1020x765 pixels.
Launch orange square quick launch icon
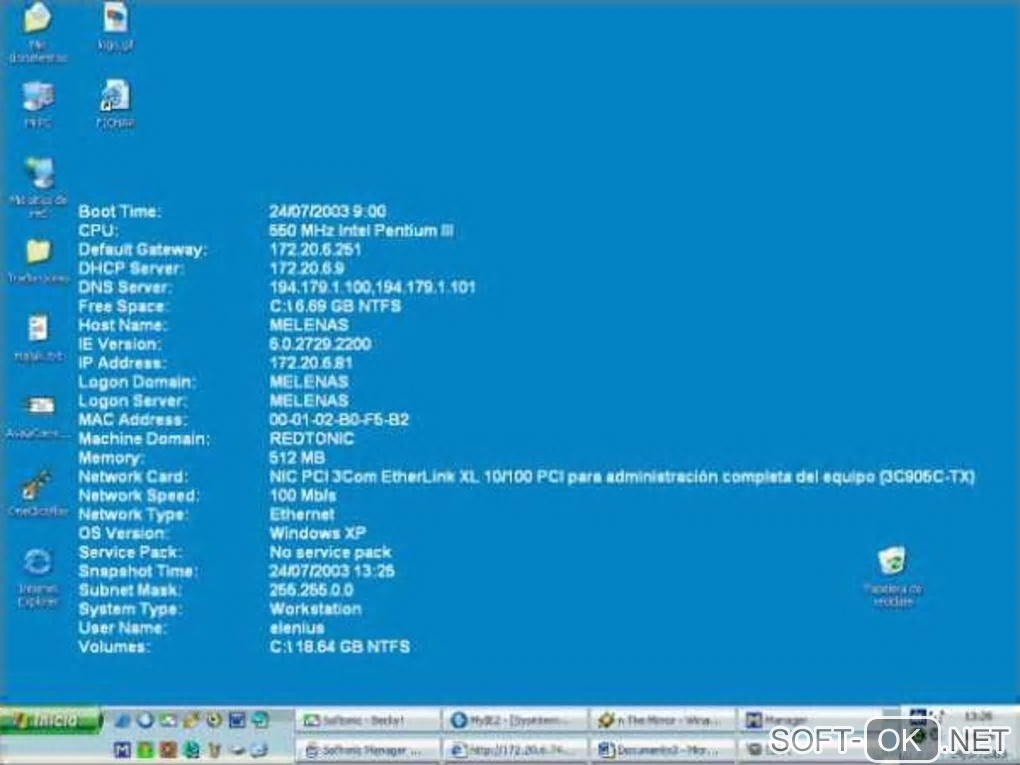(168, 750)
